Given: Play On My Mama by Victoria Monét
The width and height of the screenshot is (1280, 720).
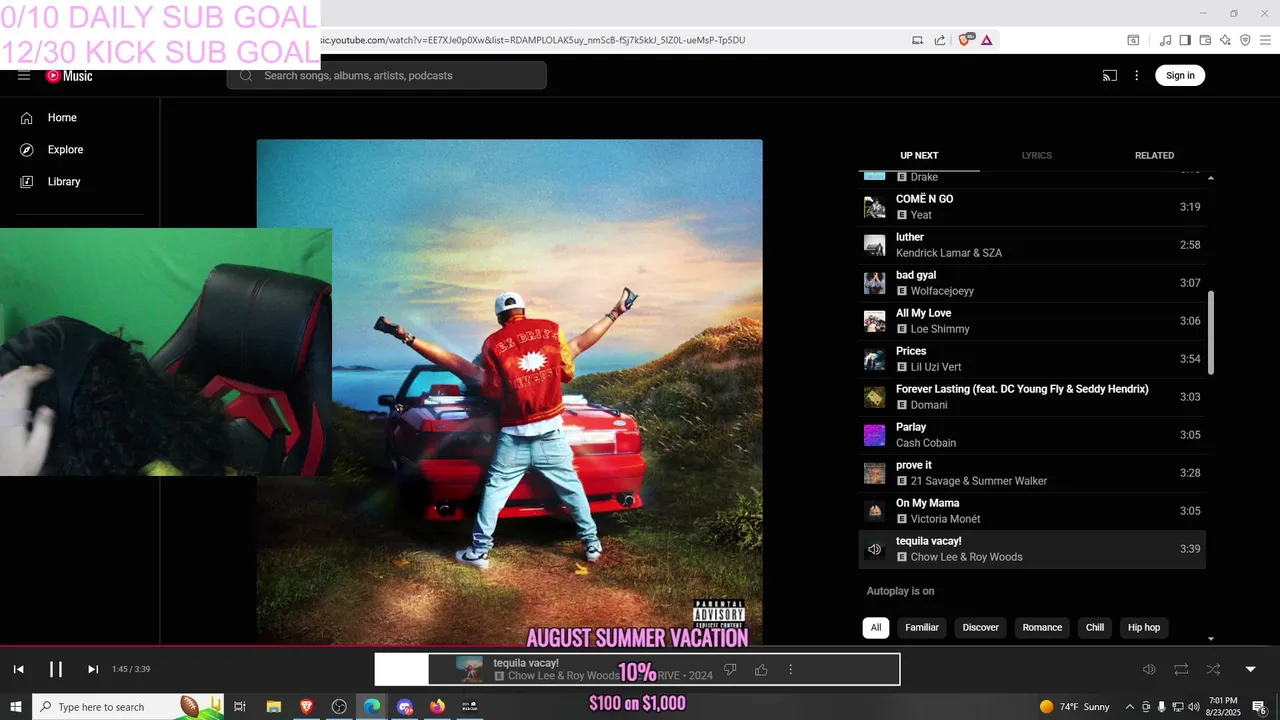Looking at the screenshot, I should [1032, 511].
